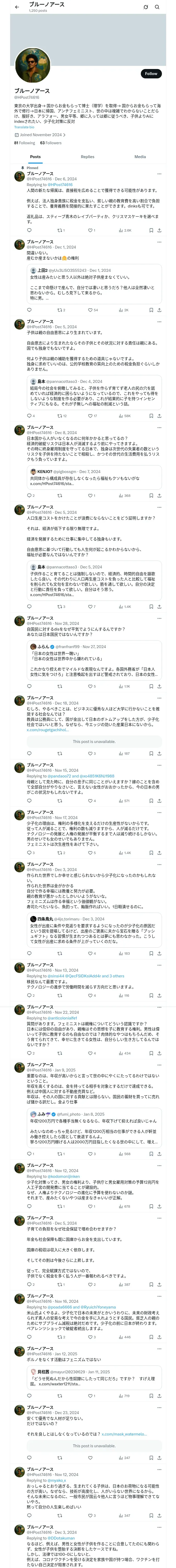
Task: Bookmark the pinned Dec 6 post
Action: point(151,231)
